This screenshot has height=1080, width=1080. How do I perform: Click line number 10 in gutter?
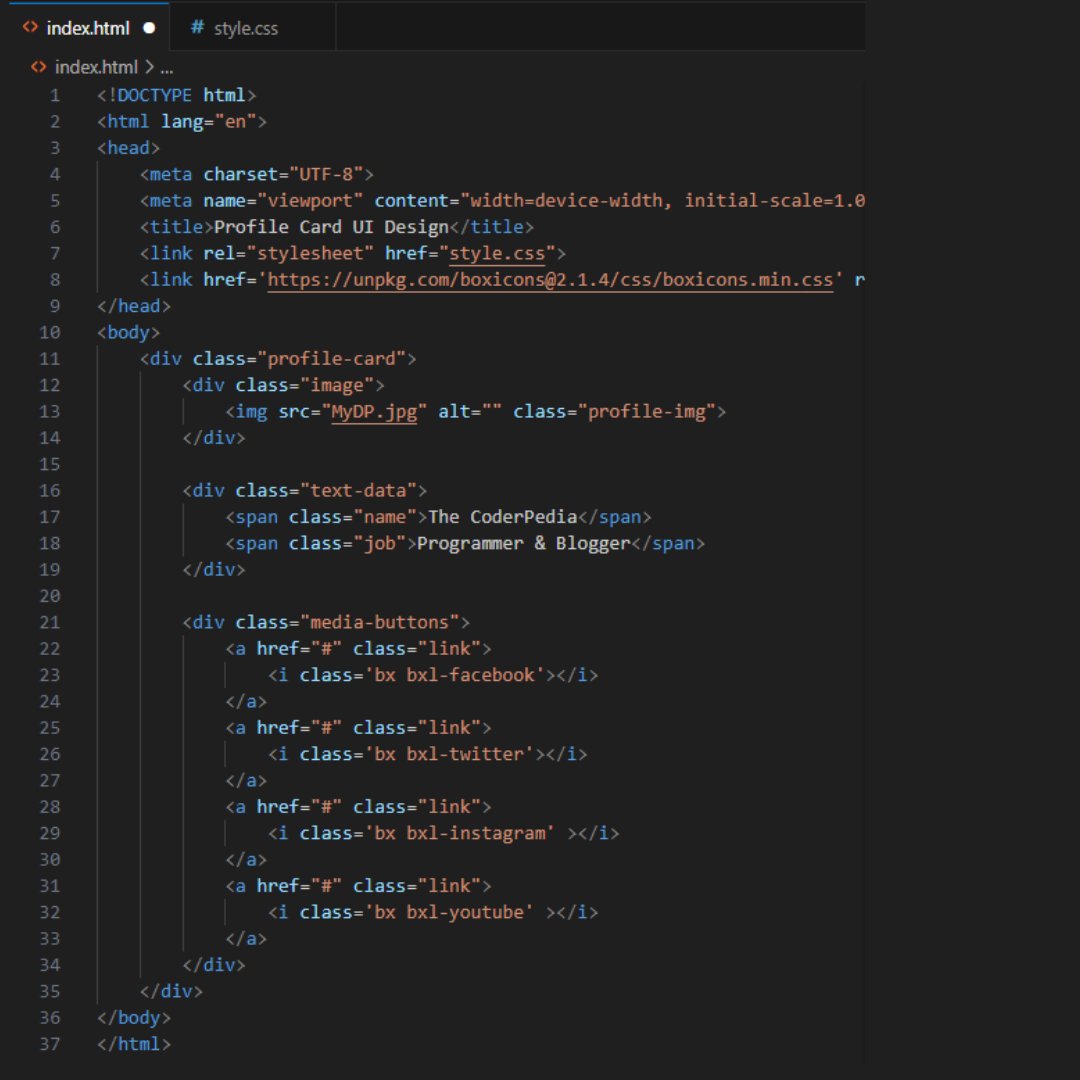coord(50,332)
